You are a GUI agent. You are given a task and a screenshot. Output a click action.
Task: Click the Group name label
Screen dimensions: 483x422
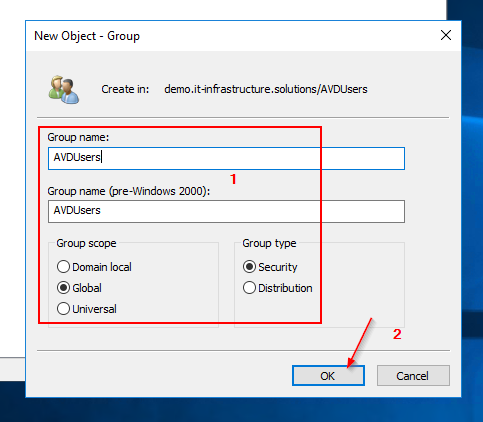78,137
